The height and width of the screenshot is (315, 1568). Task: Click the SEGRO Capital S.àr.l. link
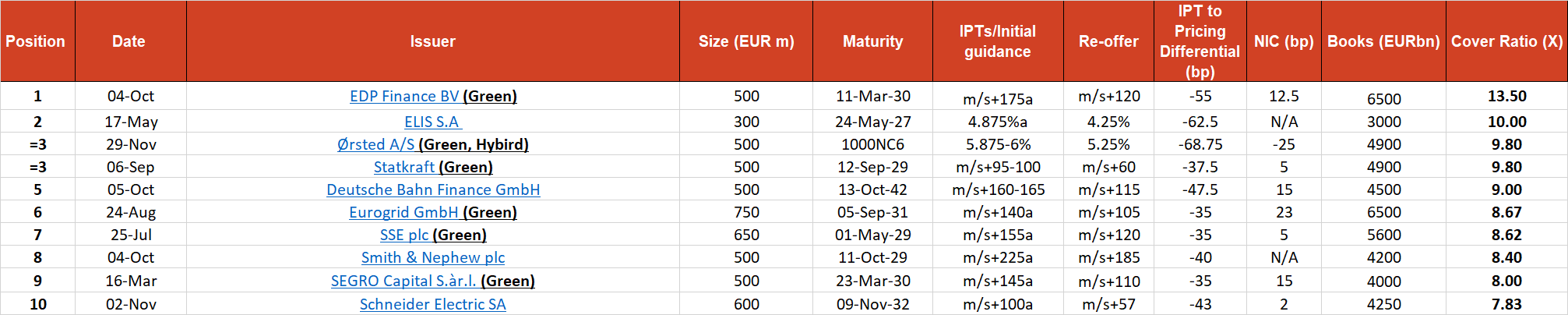point(403,281)
